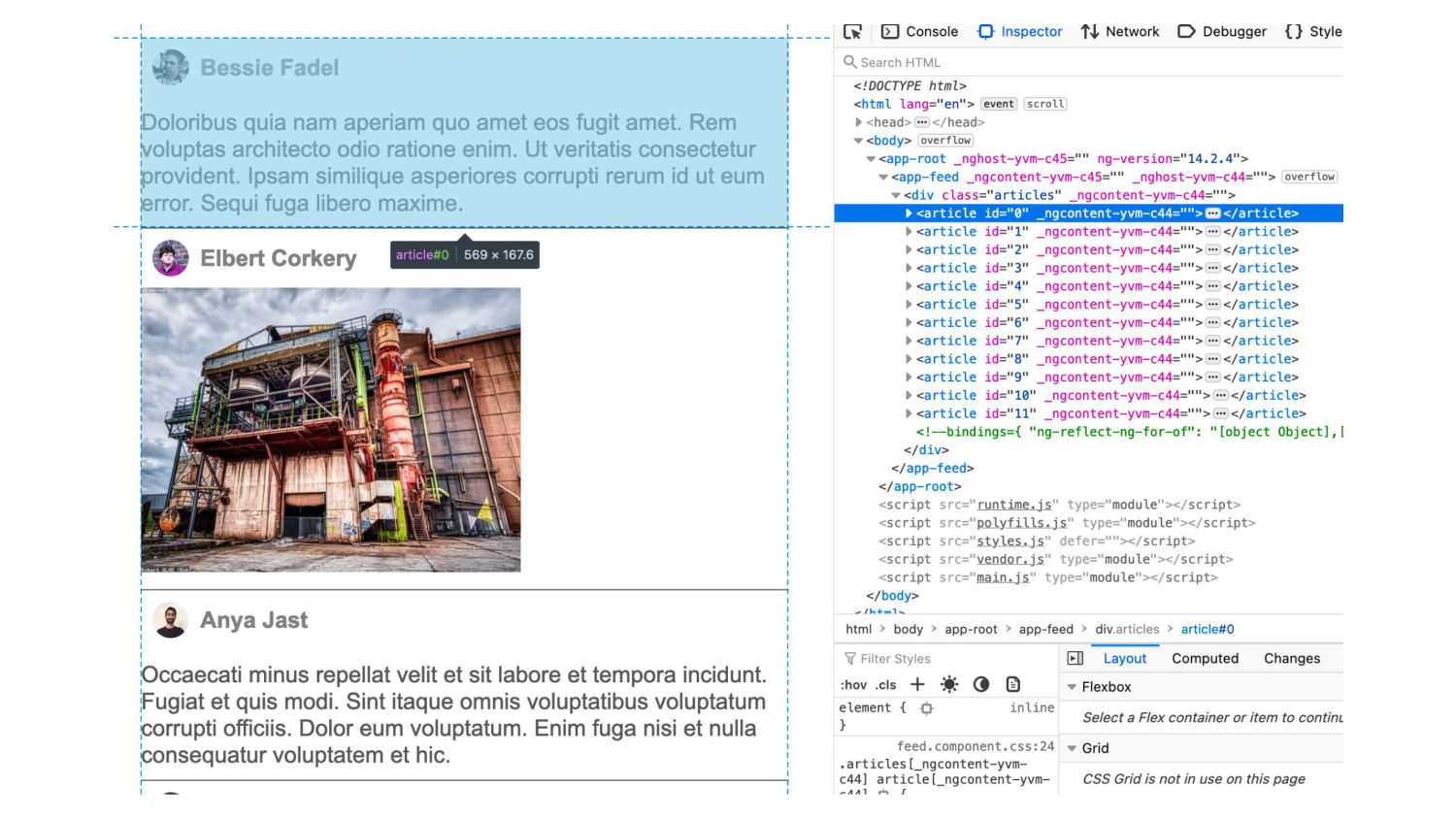Activate the element picker tool
The image size is (1456, 819).
coord(852,32)
